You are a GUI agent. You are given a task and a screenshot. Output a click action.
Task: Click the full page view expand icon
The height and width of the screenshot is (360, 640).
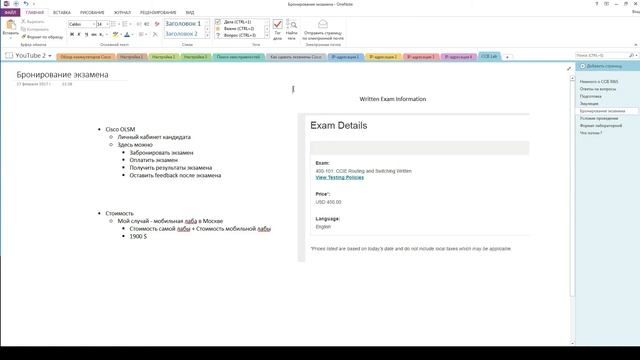569,69
